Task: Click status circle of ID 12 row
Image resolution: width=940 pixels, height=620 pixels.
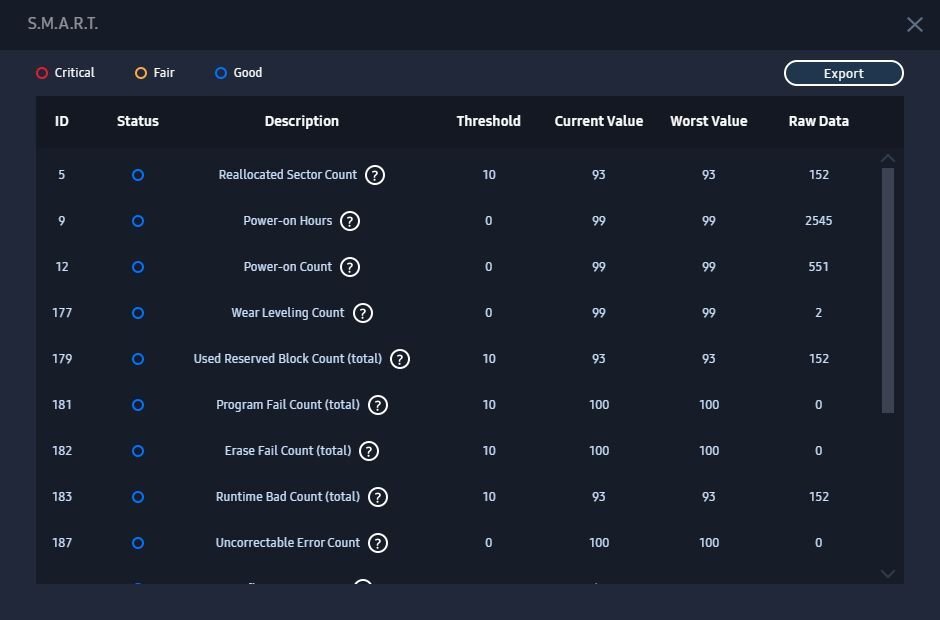Action: tap(138, 267)
